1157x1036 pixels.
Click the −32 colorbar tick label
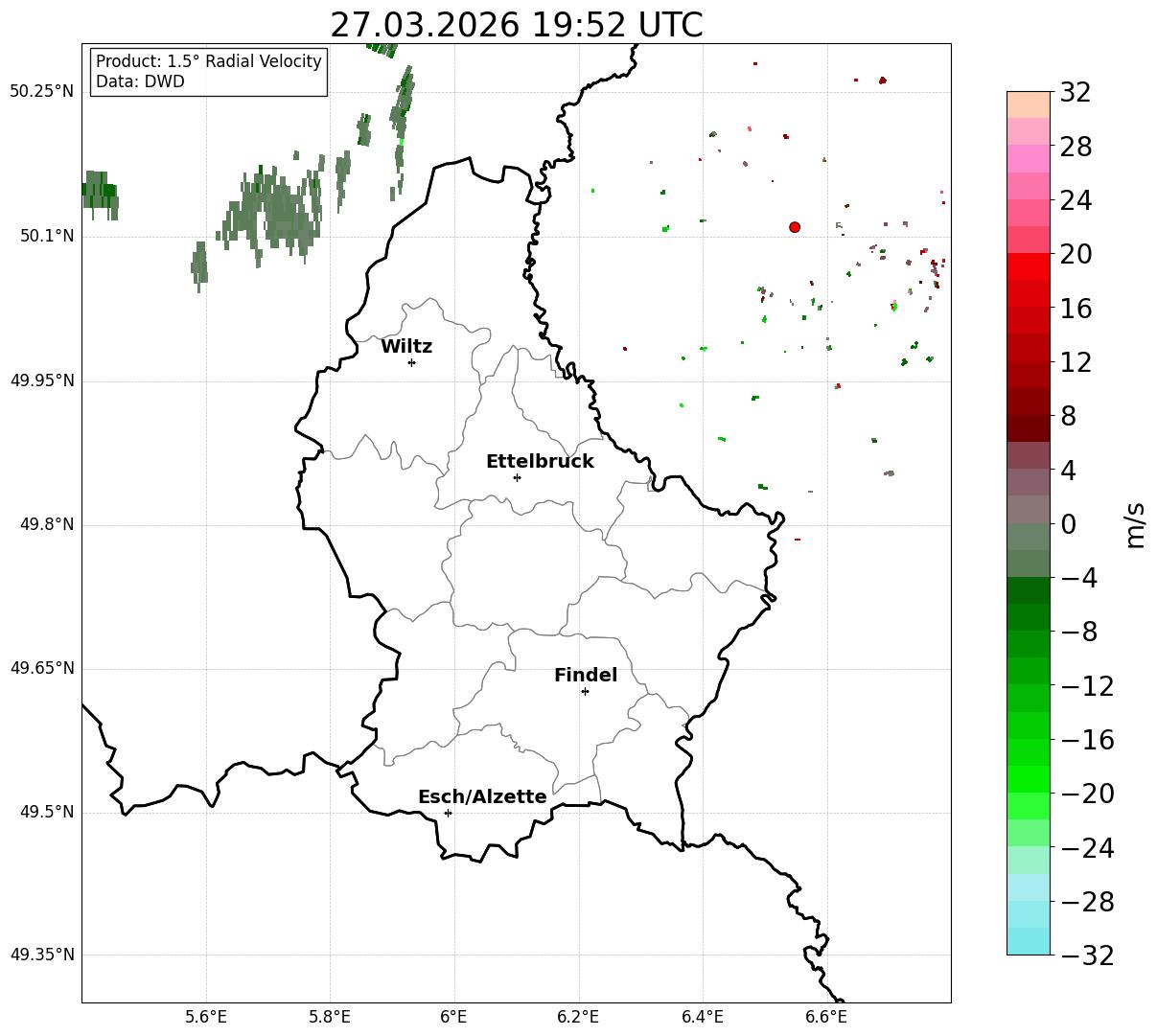(x=1086, y=955)
